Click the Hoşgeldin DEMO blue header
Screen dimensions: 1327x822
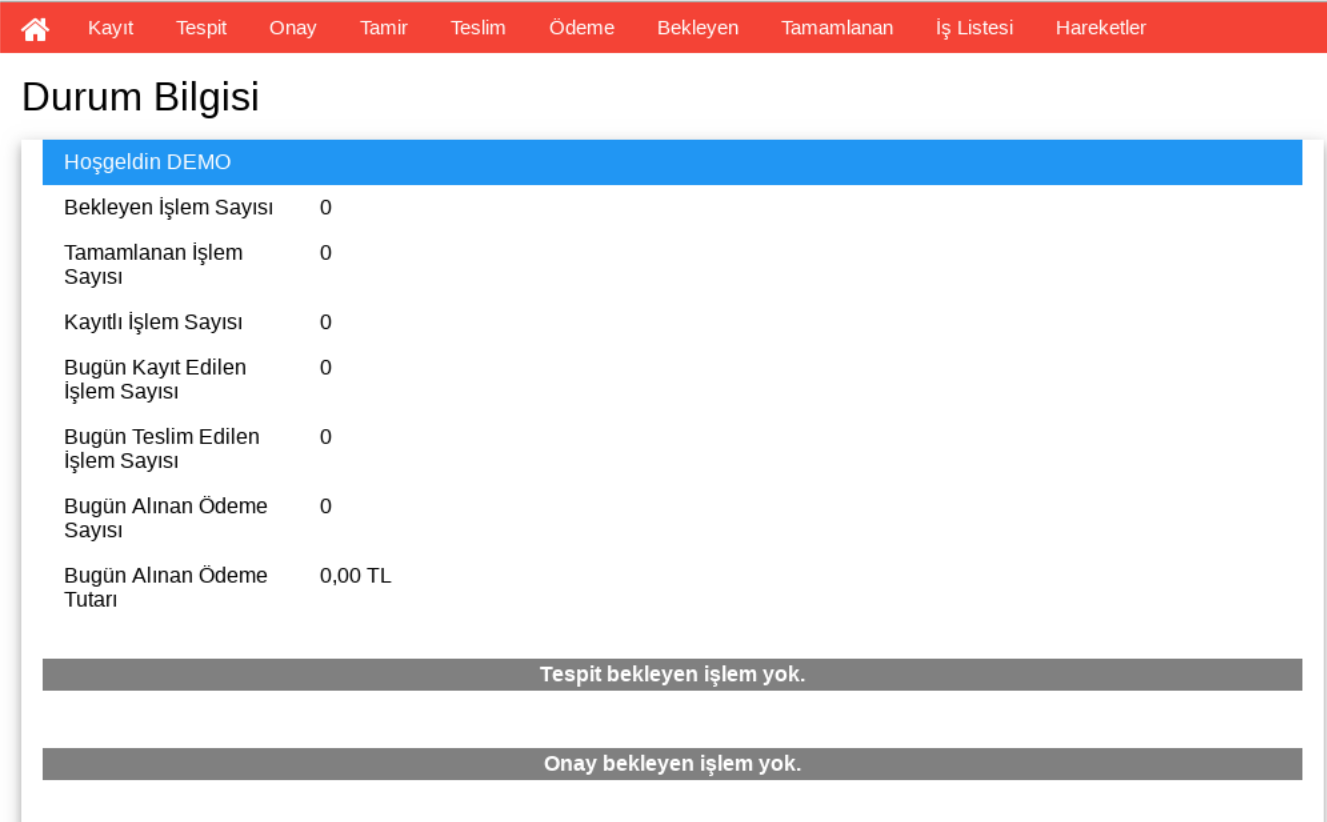tap(672, 162)
